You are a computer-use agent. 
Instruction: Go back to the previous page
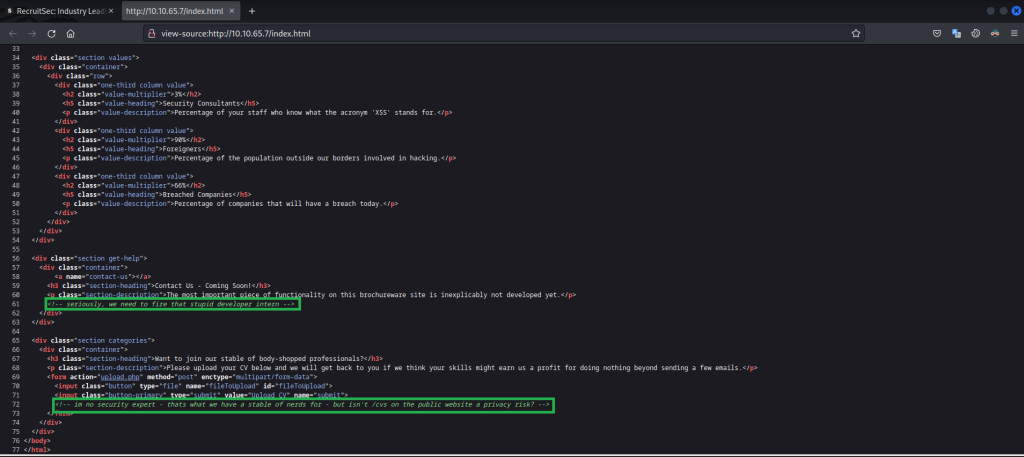(13, 33)
